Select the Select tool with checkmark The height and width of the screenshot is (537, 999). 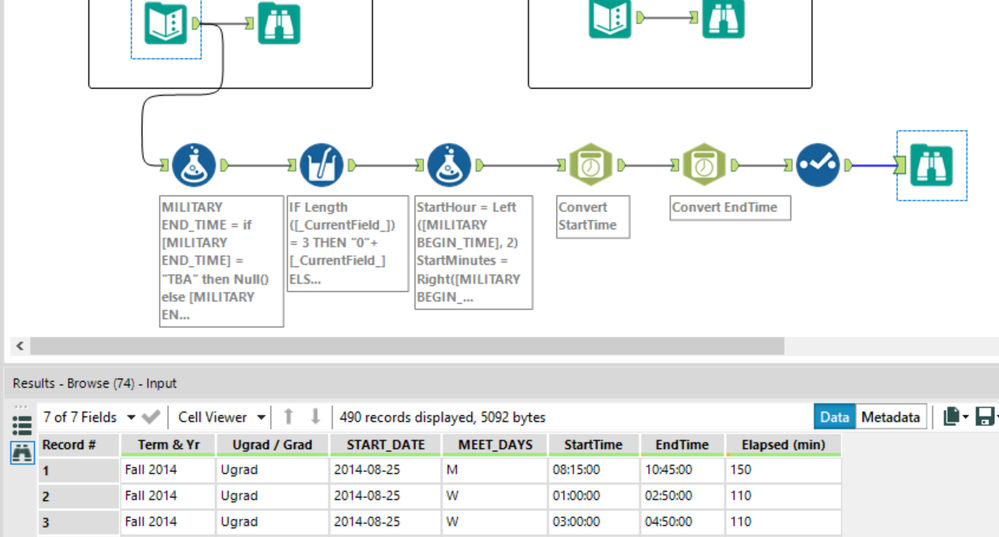(817, 165)
